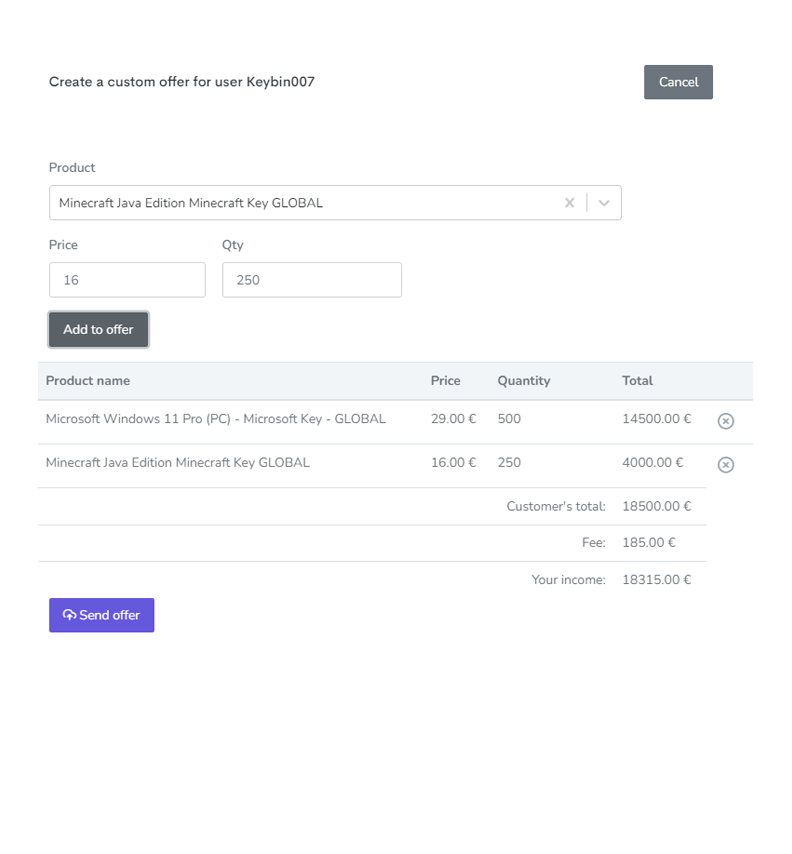Select the Minecraft Java Edition table row name
This screenshot has height=854, width=792.
[178, 462]
